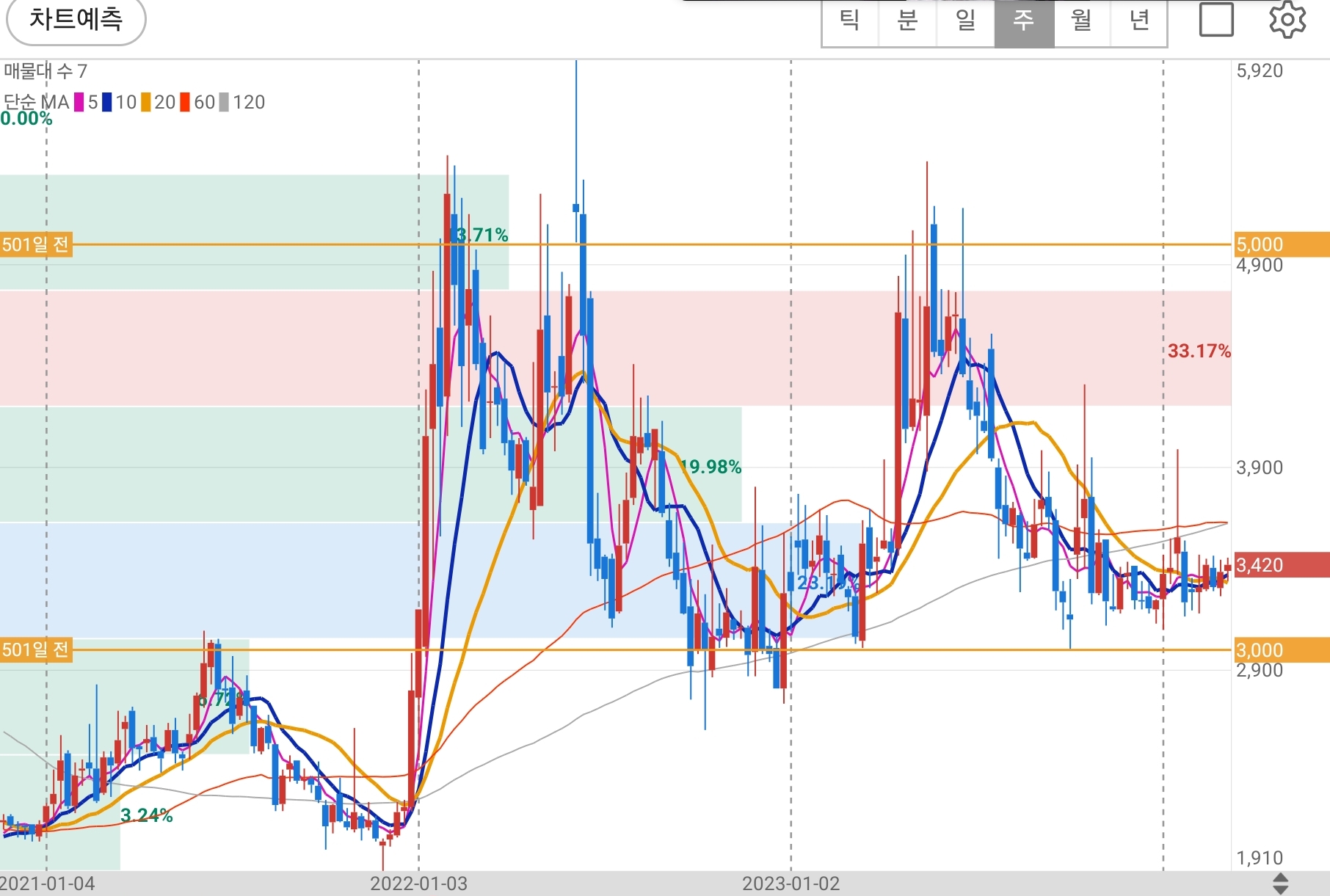This screenshot has height=896, width=1330.
Task: Click the orange MA 20 color swatch
Action: coord(146,103)
